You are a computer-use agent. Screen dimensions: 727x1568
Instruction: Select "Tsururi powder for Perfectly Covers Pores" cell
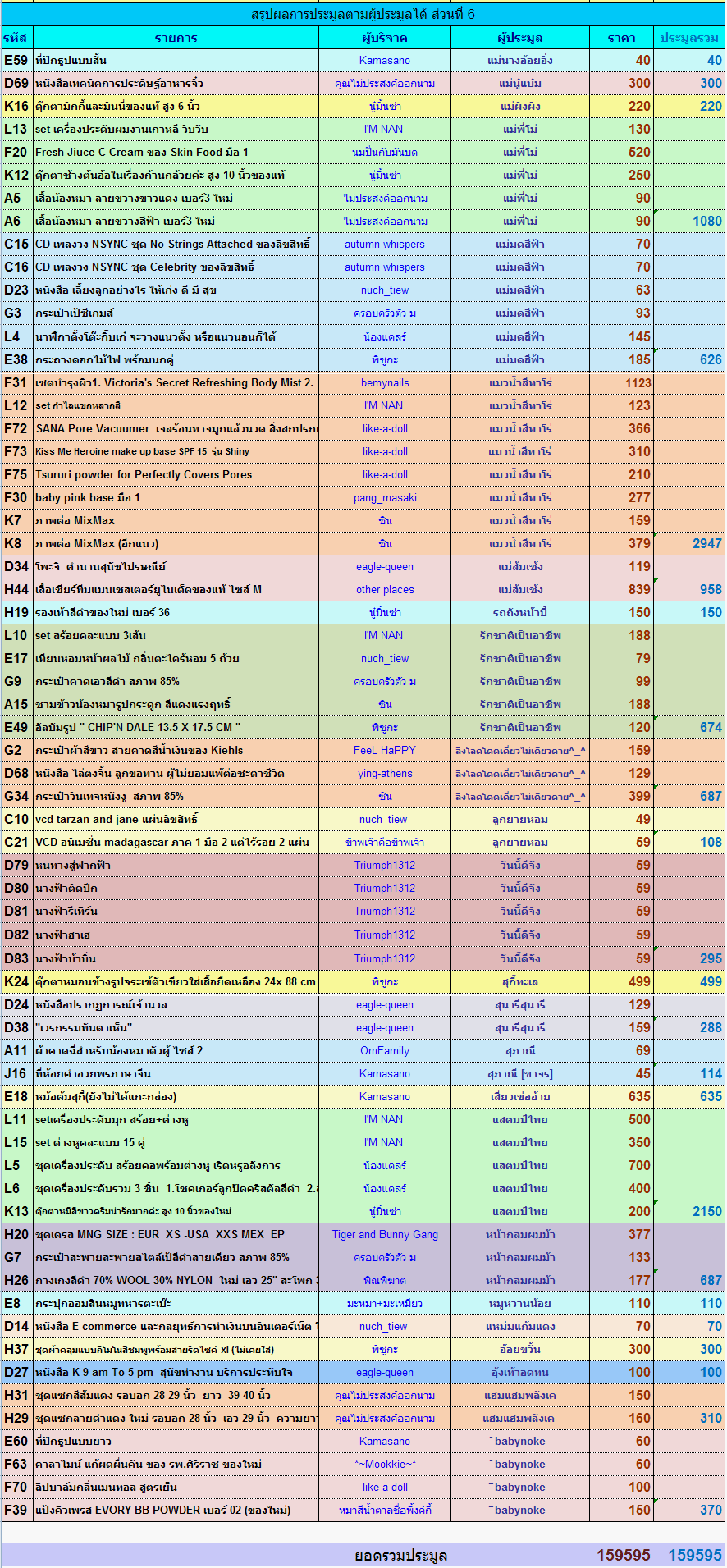(x=176, y=474)
